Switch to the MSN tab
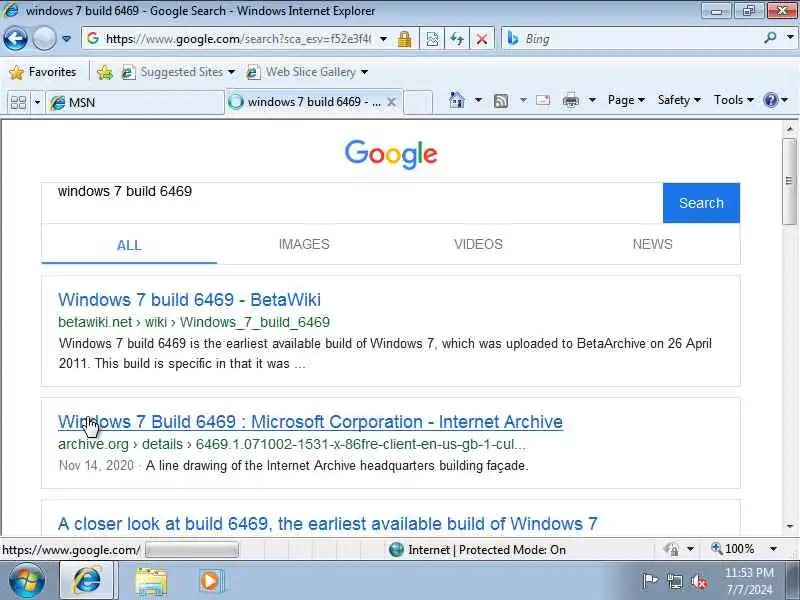The image size is (800, 600). [135, 103]
